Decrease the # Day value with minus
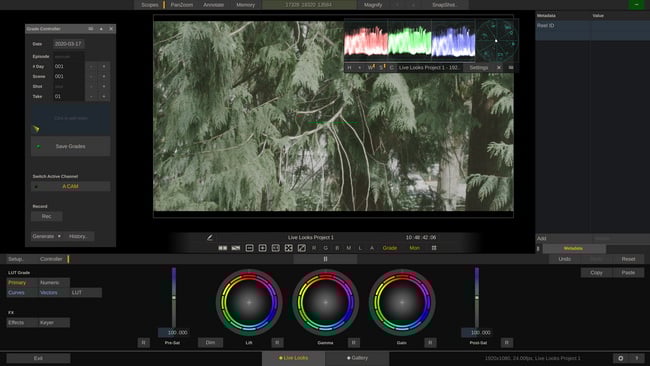 [x=91, y=66]
